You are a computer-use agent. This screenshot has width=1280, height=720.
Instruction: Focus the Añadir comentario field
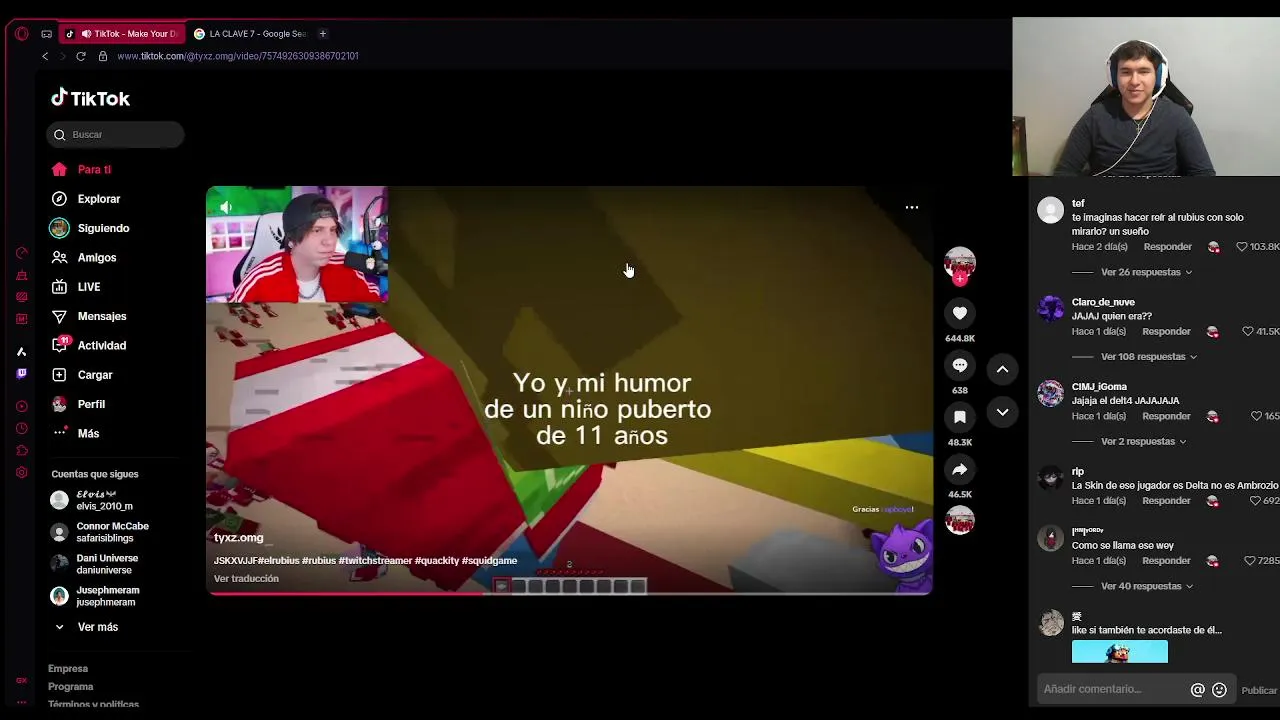pyautogui.click(x=1112, y=689)
